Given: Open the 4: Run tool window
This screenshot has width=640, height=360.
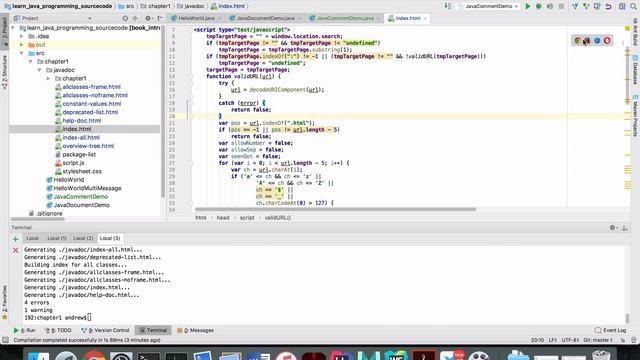Looking at the screenshot, I should [x=24, y=330].
